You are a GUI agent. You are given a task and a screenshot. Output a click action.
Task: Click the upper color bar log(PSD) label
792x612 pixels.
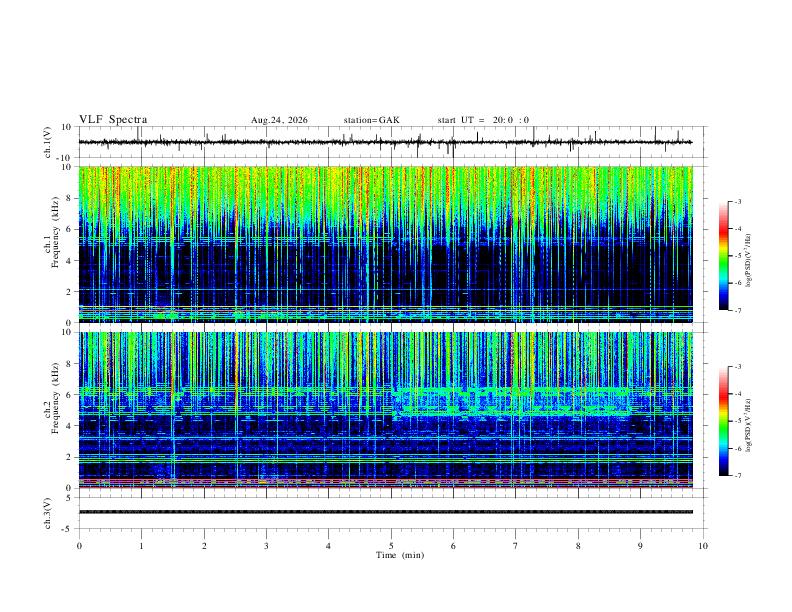(x=749, y=260)
